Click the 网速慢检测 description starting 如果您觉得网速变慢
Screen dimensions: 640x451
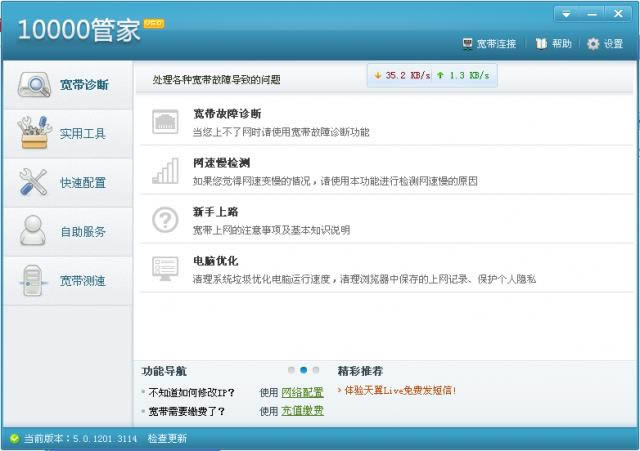pos(335,181)
